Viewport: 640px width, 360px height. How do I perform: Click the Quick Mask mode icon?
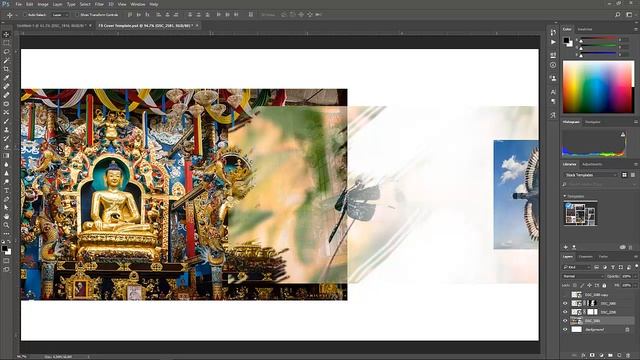[x=6, y=260]
